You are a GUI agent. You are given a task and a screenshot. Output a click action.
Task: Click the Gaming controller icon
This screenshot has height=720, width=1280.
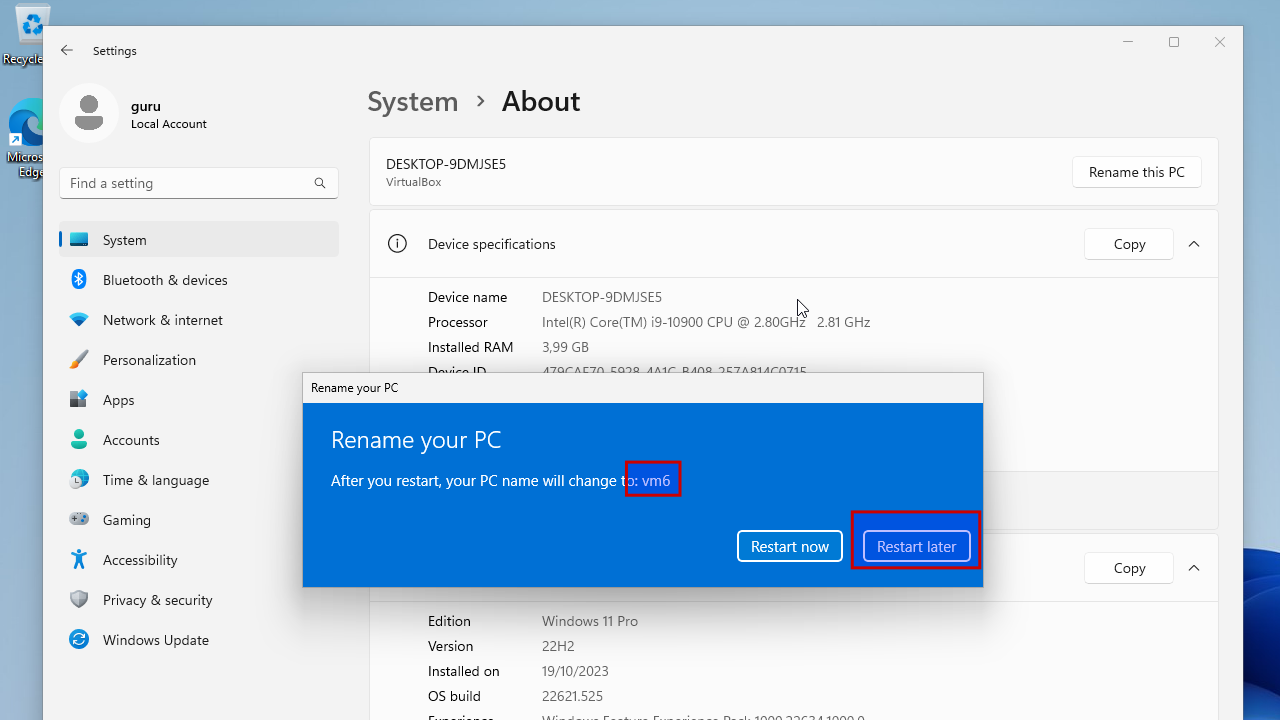79,520
